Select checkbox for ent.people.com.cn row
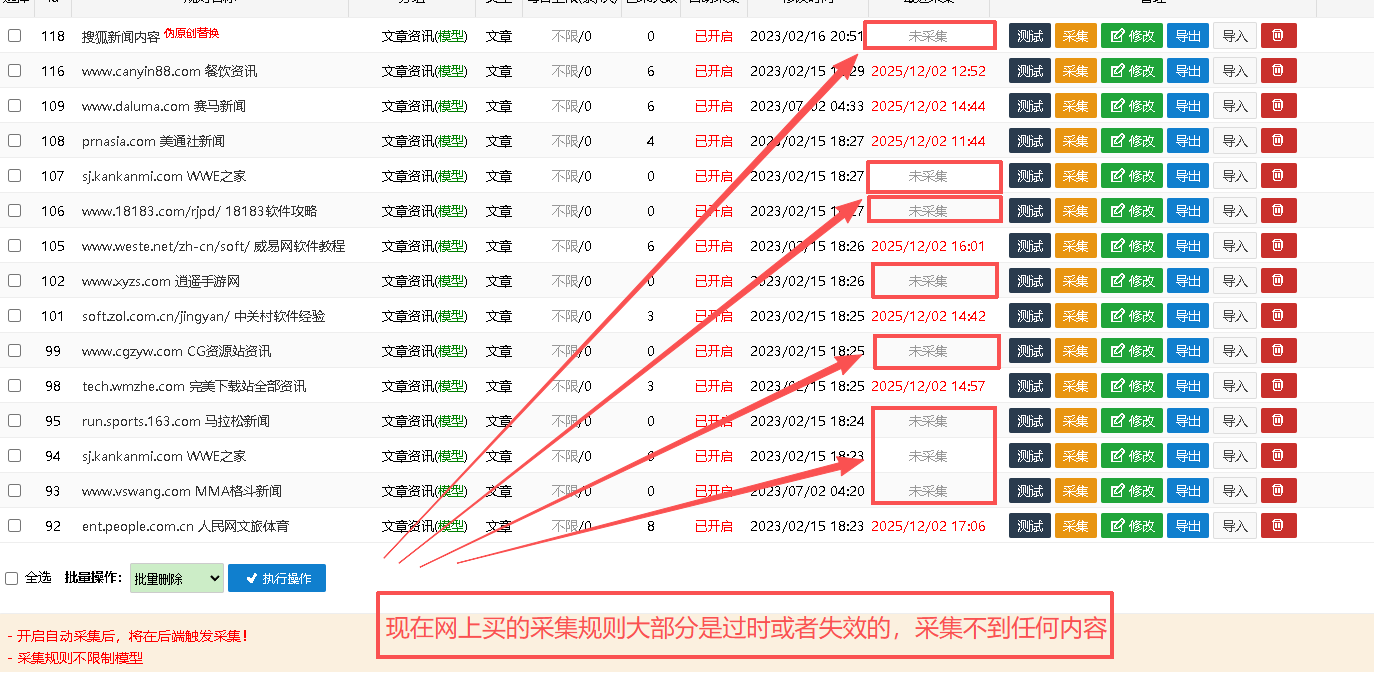Image resolution: width=1374 pixels, height=674 pixels. coord(14,526)
